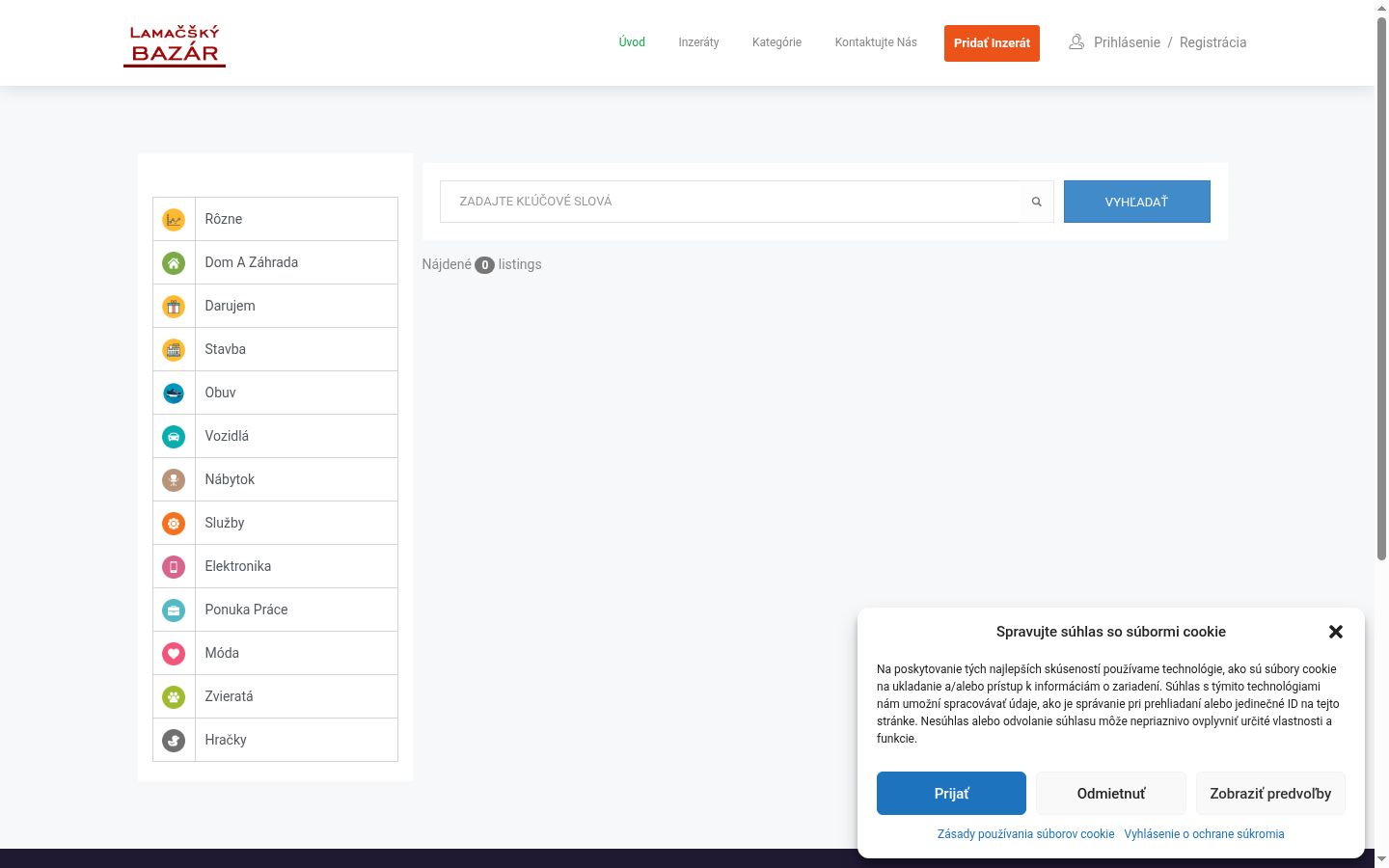Click the Elektronika phone icon
The image size is (1389, 868).
click(174, 567)
